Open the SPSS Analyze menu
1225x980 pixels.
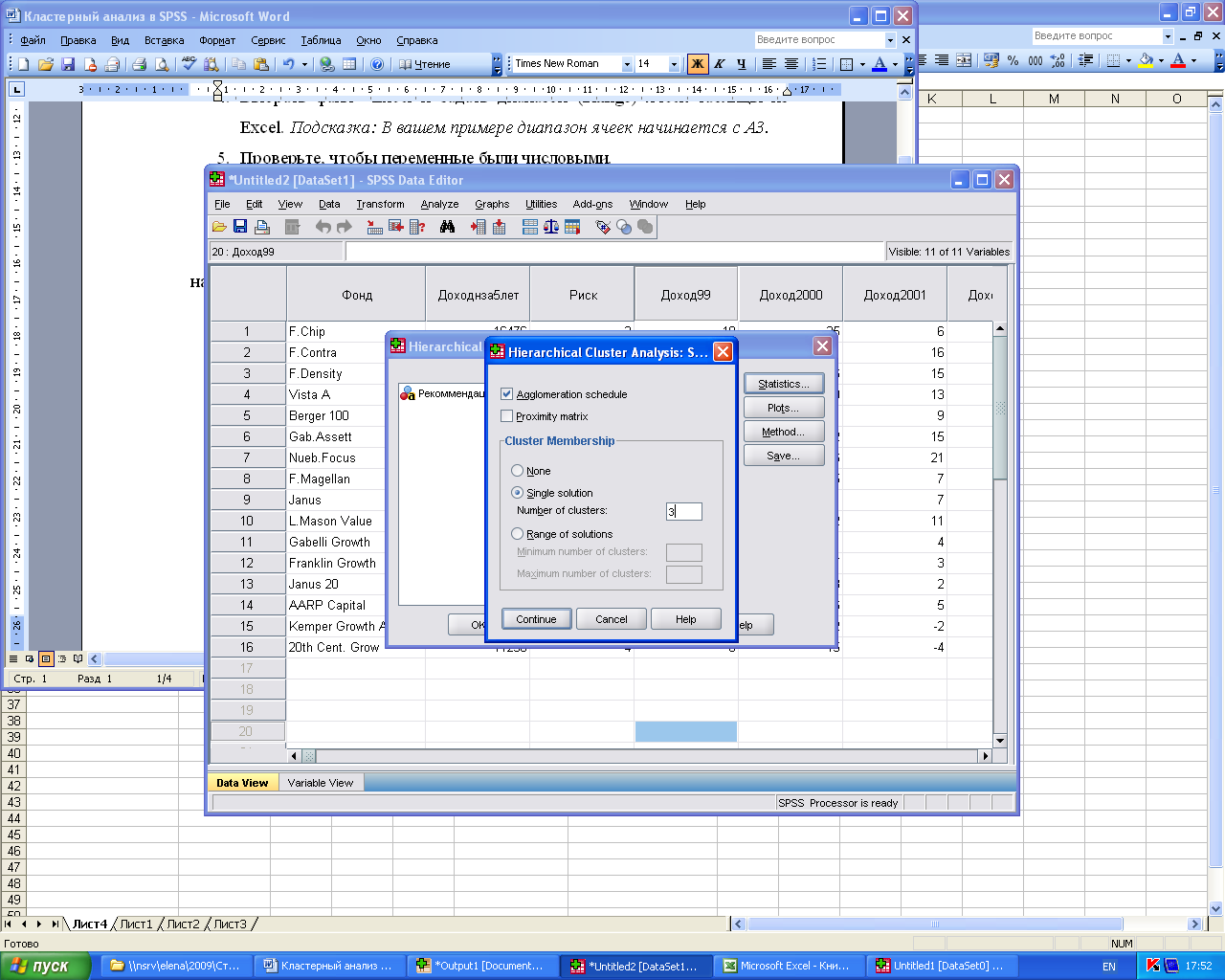point(439,204)
